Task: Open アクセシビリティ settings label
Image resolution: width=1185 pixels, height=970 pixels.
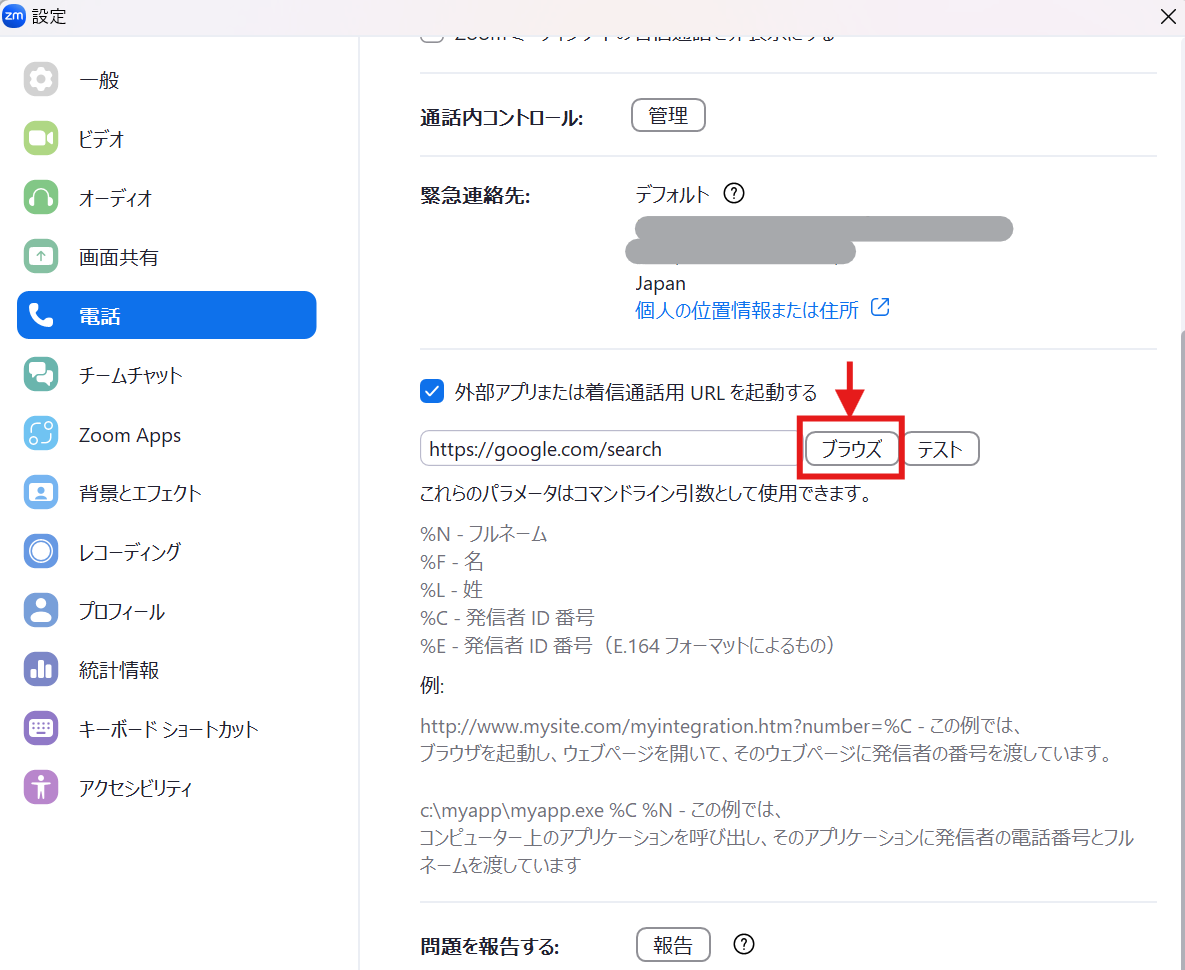Action: (135, 788)
